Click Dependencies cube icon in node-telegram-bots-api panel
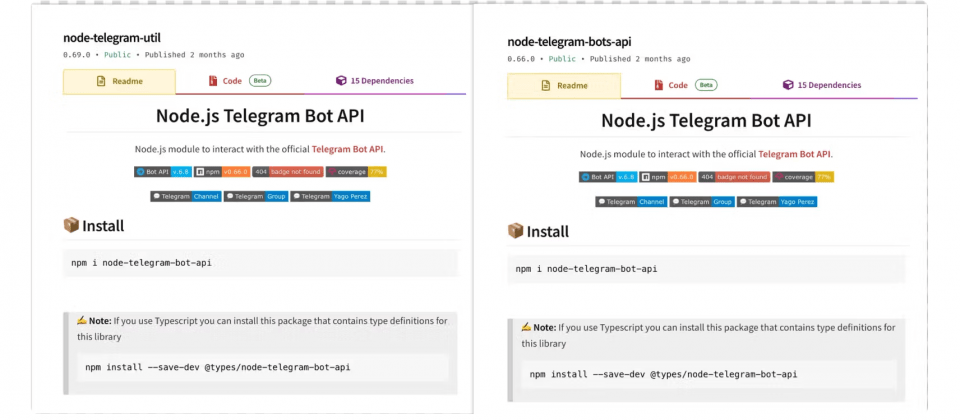The image size is (960, 420). coord(789,85)
